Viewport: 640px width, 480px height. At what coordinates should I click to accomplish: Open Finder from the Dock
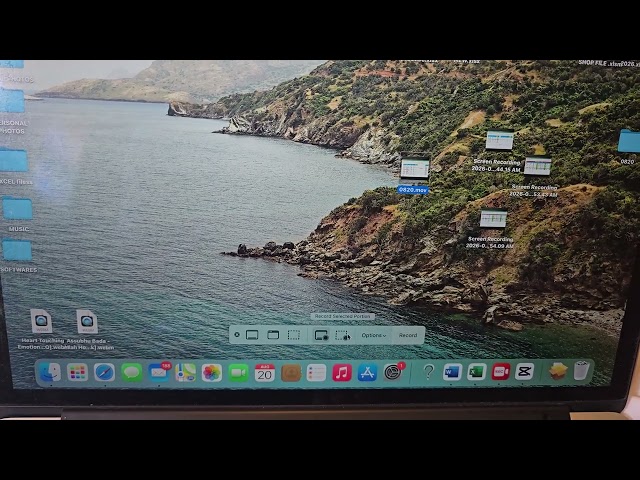[x=51, y=373]
